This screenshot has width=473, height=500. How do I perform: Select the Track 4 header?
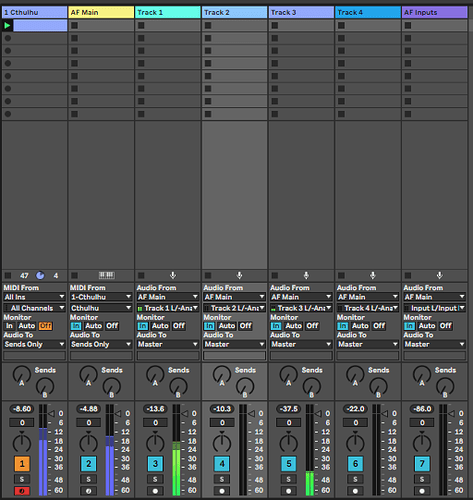pos(368,12)
